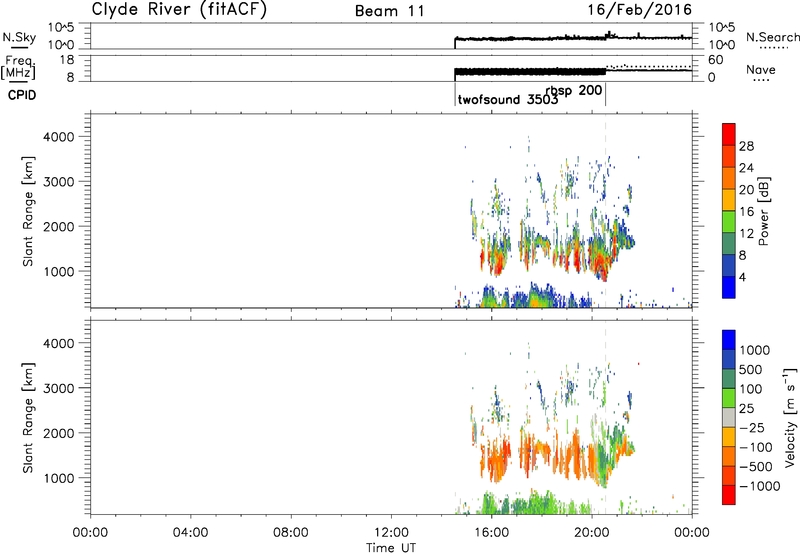The image size is (800, 554).
Task: Click the '2000' tick of the power panel
Action: (x=59, y=226)
